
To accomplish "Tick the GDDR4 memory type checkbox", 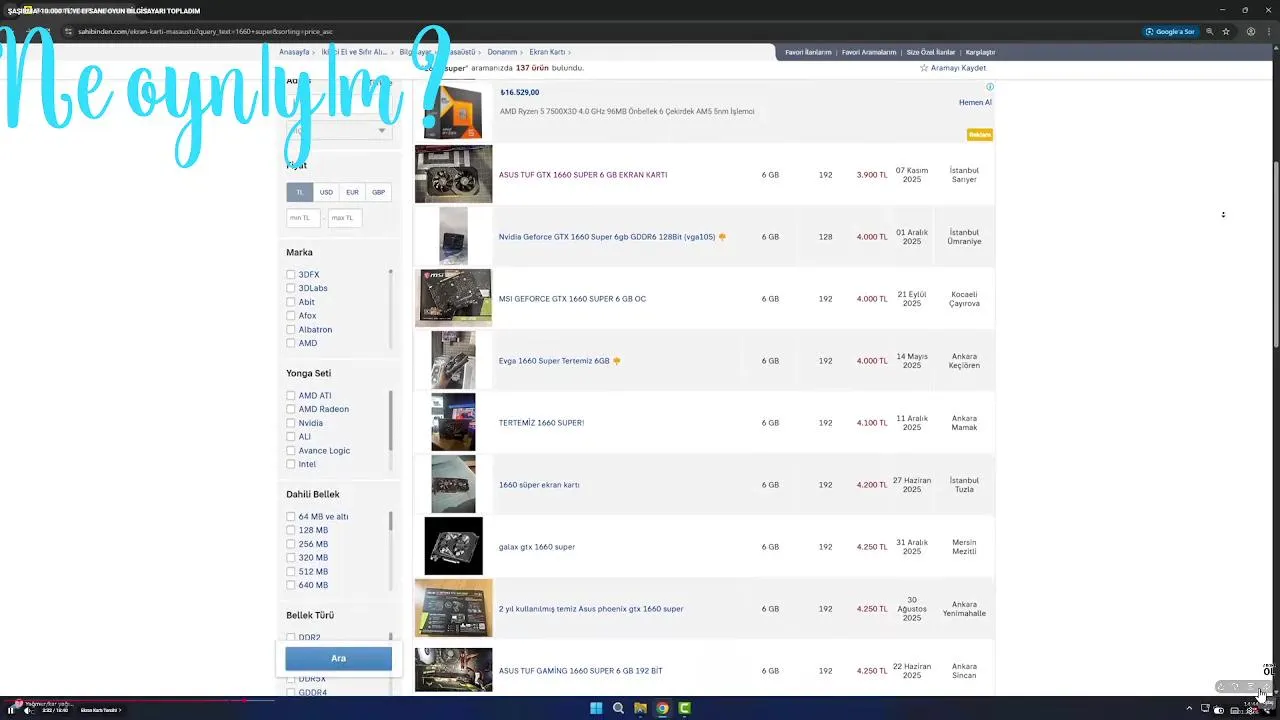I will [291, 692].
